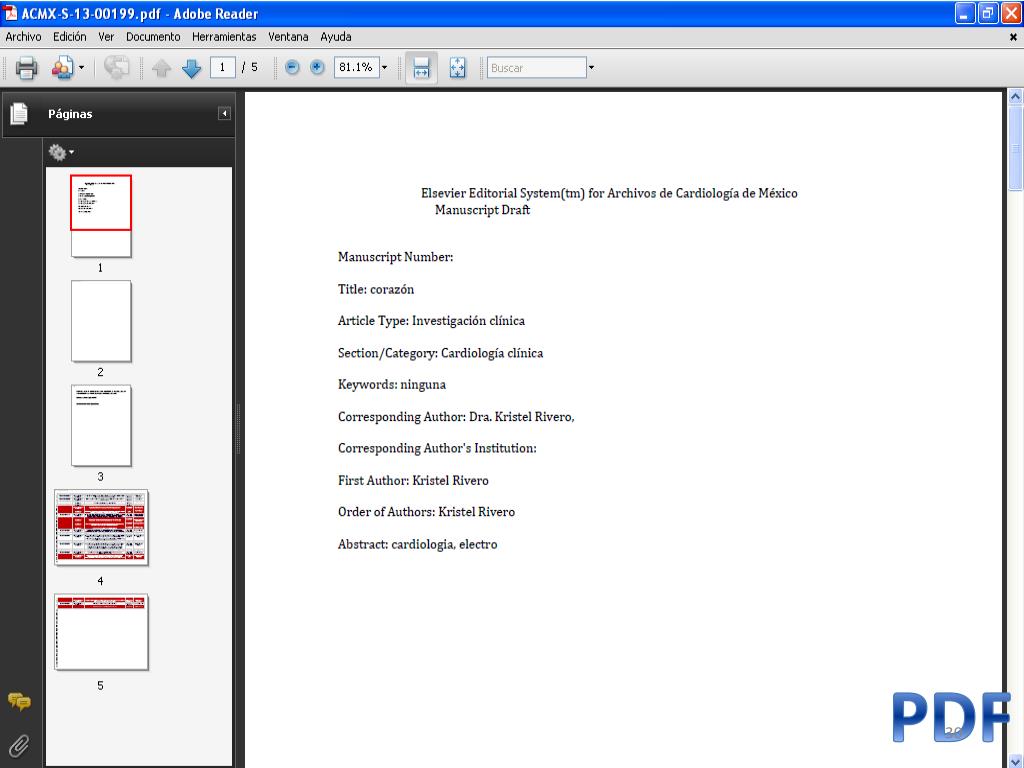This screenshot has height=768, width=1024.
Task: Select page 5 thumbnail
Action: (x=101, y=632)
